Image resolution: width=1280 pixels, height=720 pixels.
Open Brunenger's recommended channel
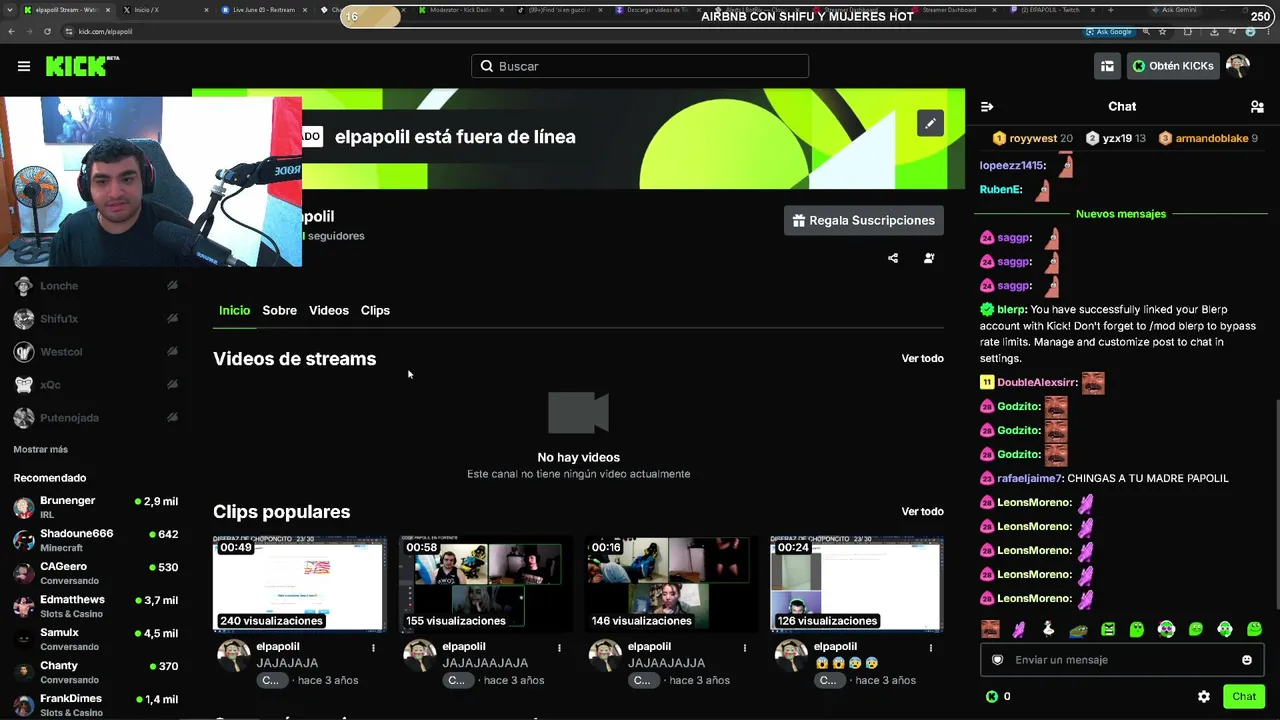coord(96,507)
